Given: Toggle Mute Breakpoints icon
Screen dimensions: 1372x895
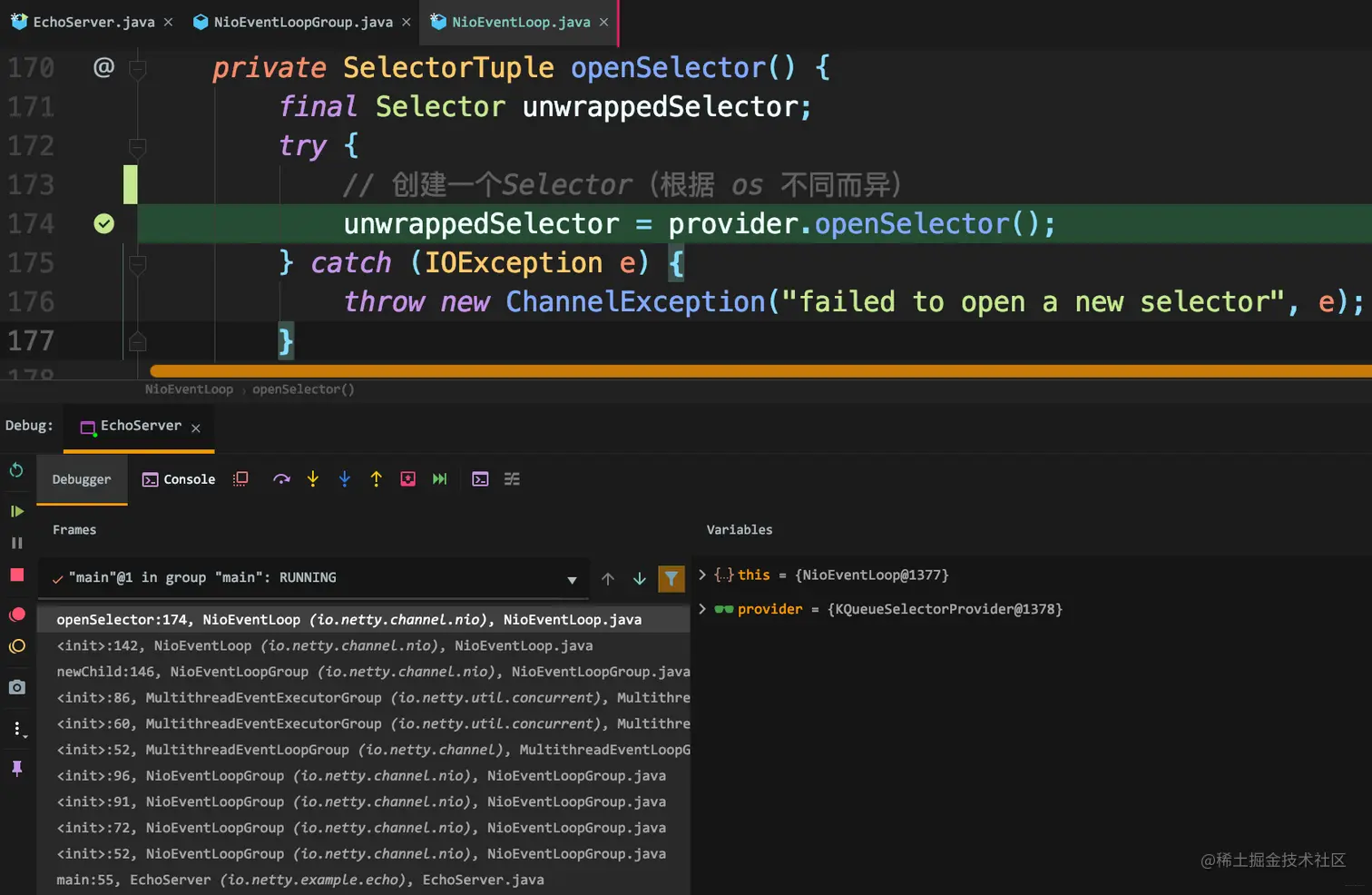Looking at the screenshot, I should click(17, 646).
